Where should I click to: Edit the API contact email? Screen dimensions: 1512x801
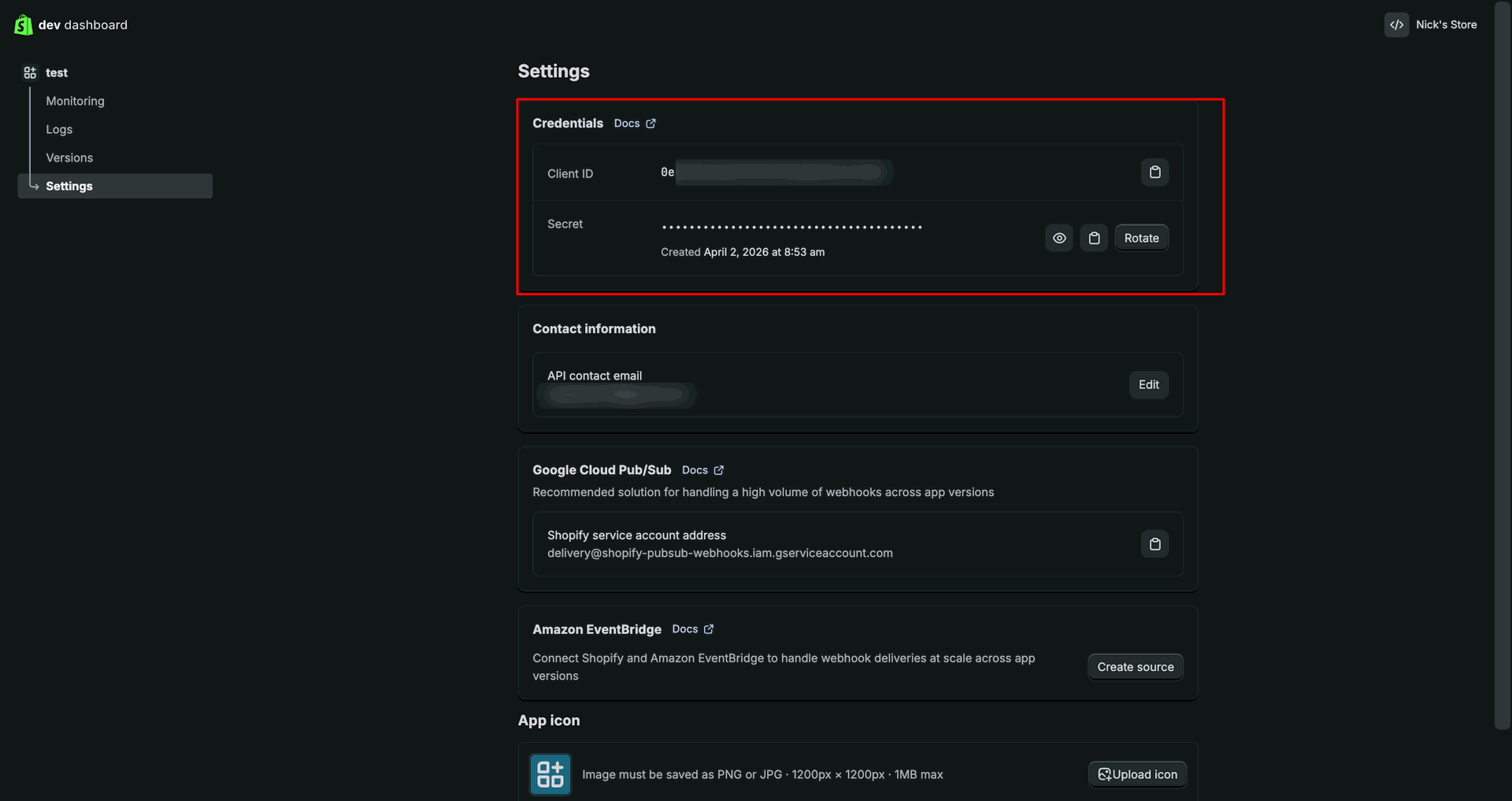[x=1148, y=384]
